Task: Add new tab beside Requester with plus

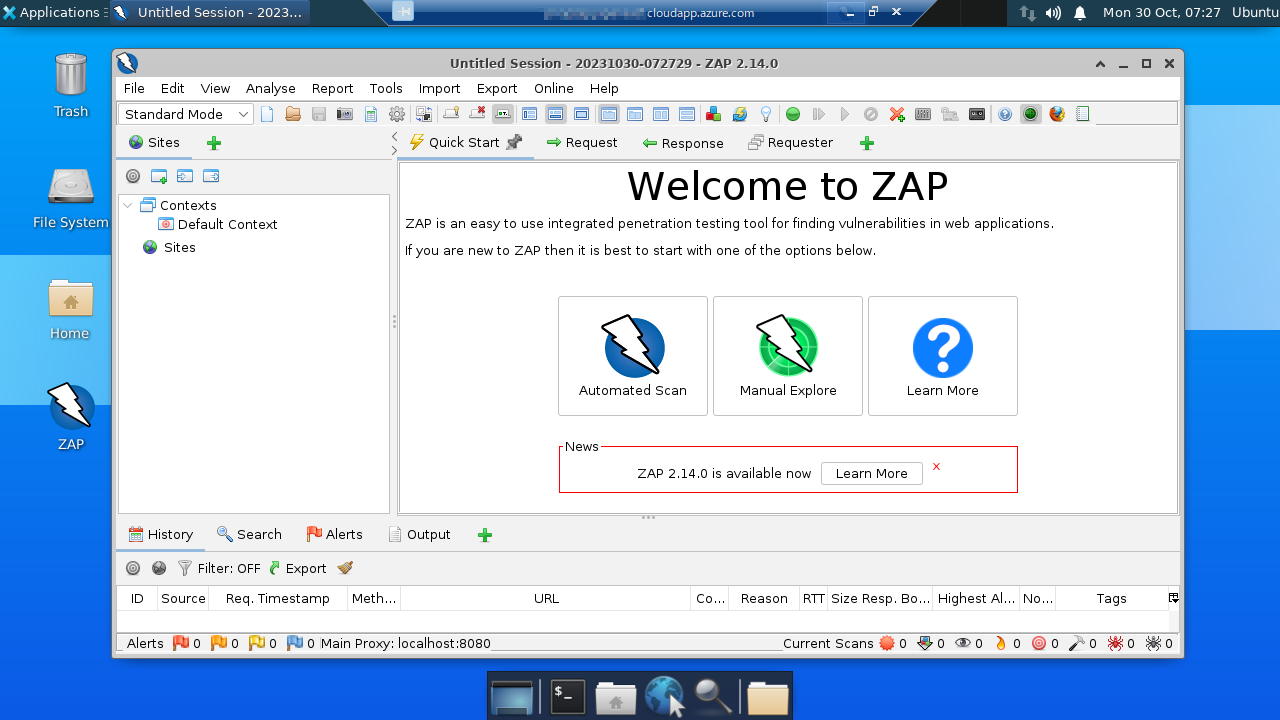Action: point(867,143)
